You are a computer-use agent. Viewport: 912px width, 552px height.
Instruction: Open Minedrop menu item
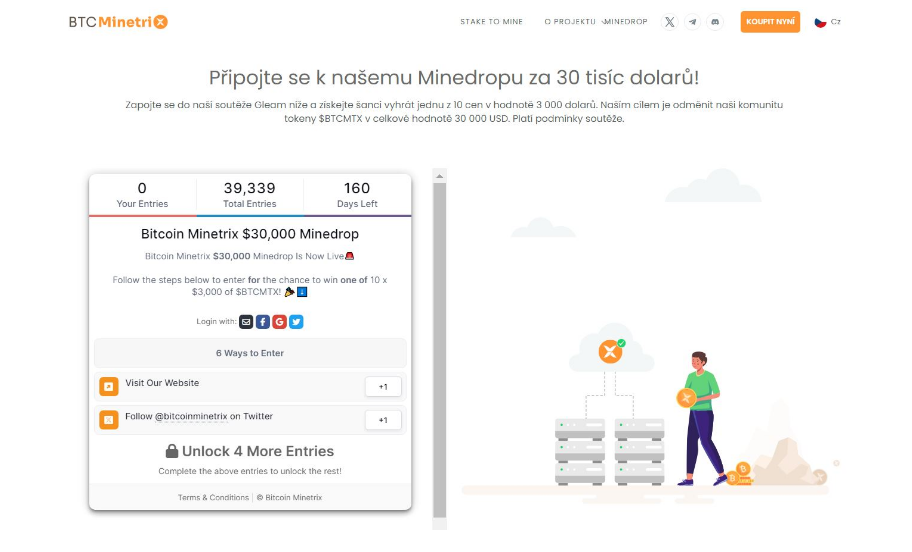(625, 22)
